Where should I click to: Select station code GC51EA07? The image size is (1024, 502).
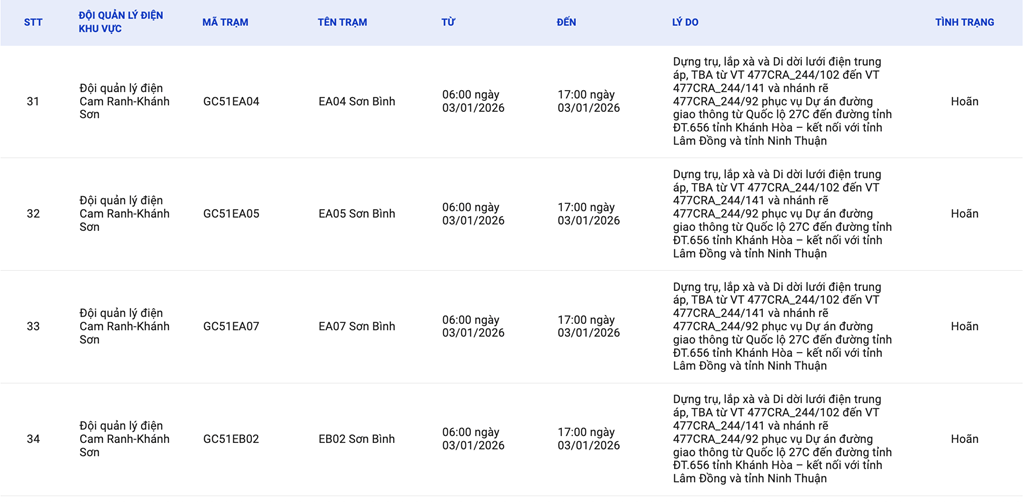231,326
